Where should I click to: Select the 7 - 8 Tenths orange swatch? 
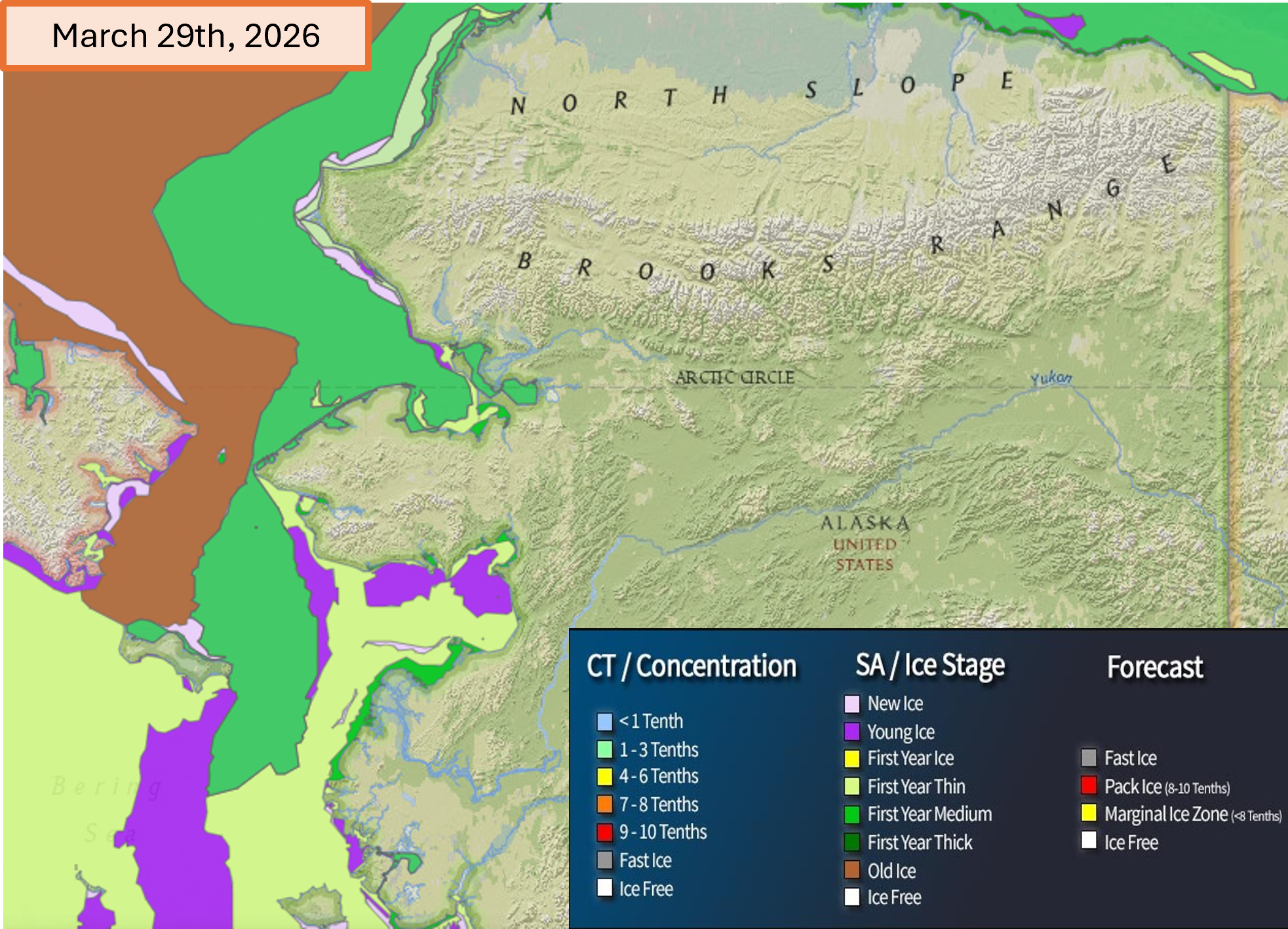click(x=604, y=804)
